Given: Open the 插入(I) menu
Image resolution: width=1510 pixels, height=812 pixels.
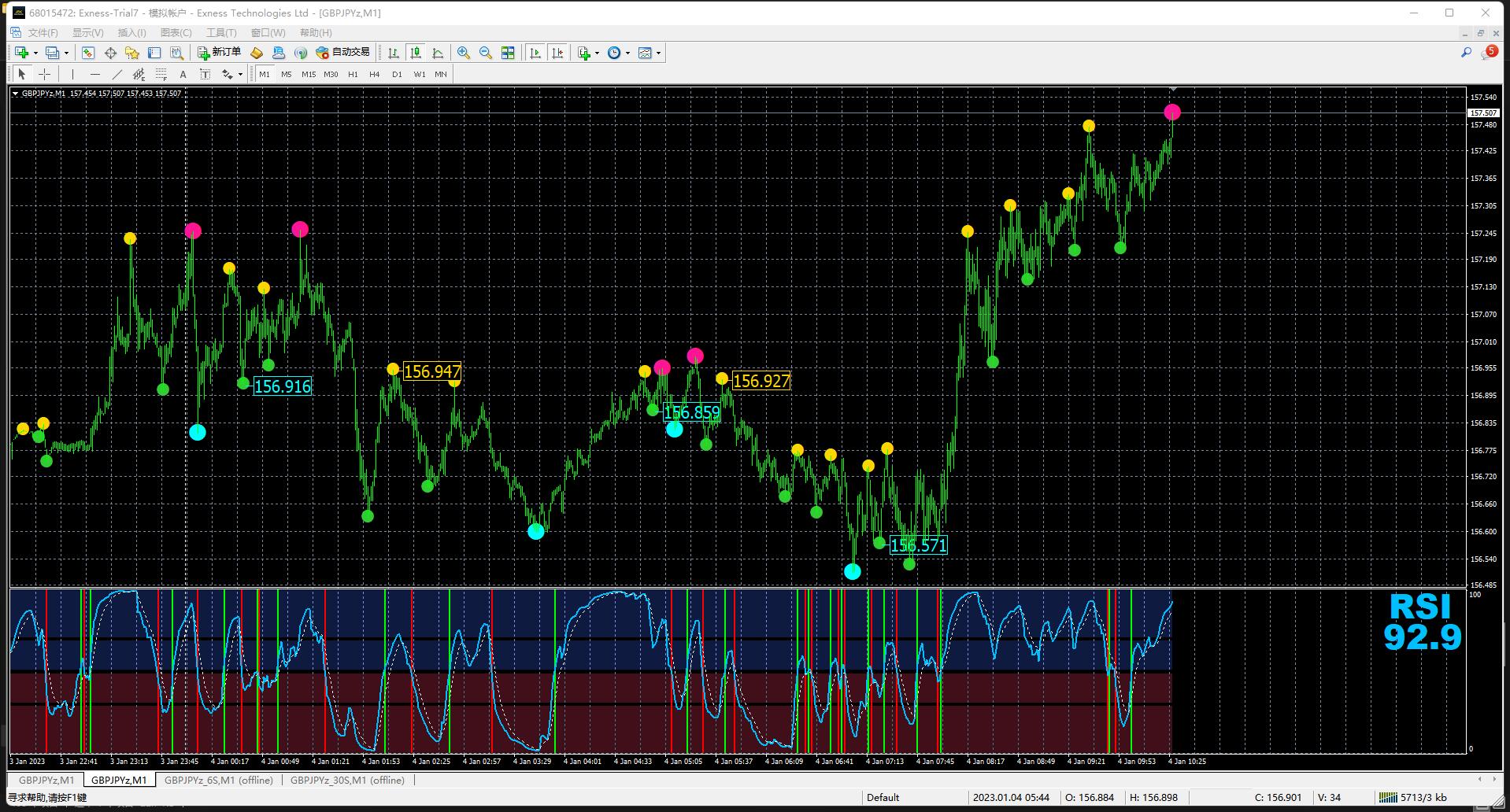Looking at the screenshot, I should 131,32.
